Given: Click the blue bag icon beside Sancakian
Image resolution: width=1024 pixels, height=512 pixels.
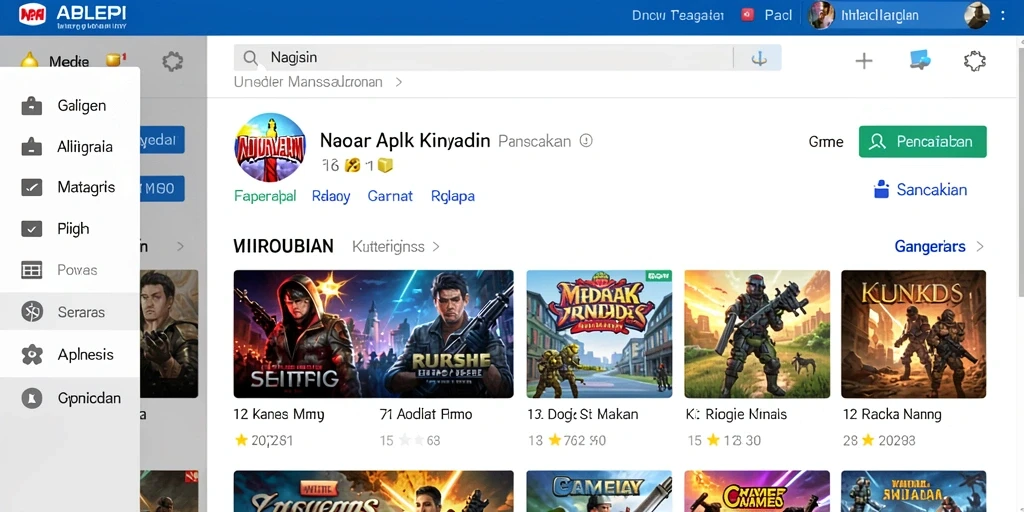Looking at the screenshot, I should click(882, 189).
